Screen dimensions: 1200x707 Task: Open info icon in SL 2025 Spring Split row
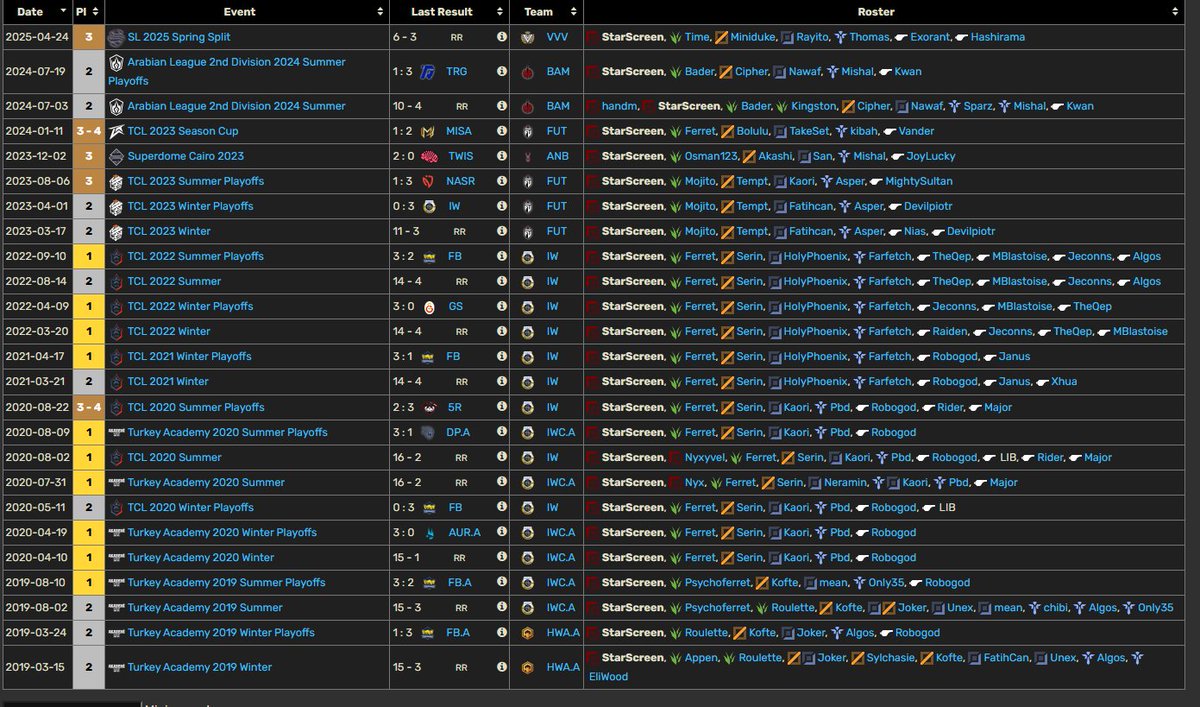click(501, 37)
